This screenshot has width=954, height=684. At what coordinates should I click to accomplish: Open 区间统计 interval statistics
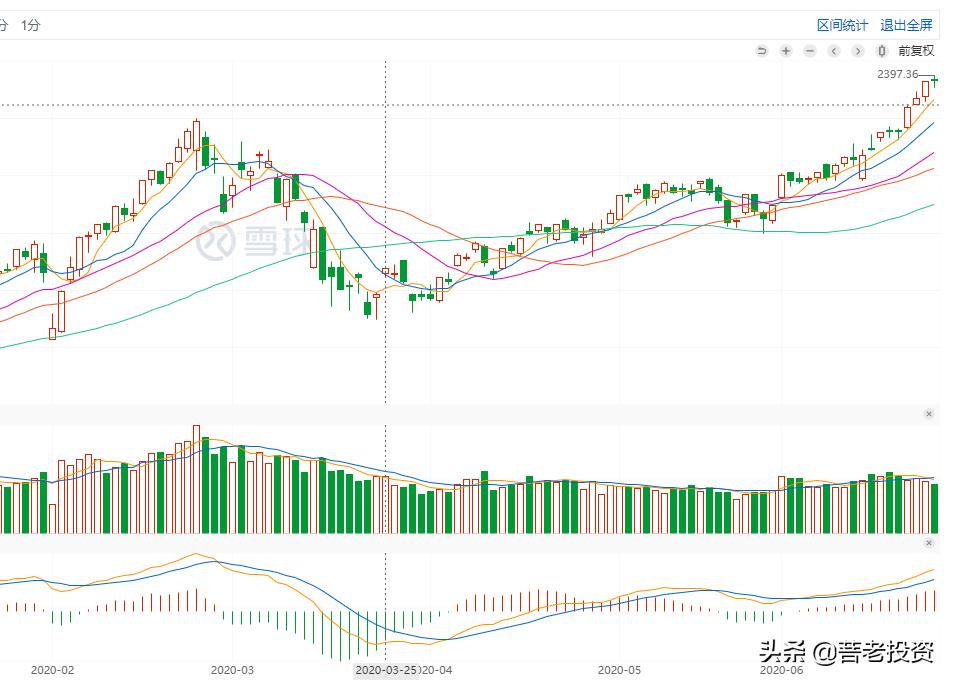[842, 25]
